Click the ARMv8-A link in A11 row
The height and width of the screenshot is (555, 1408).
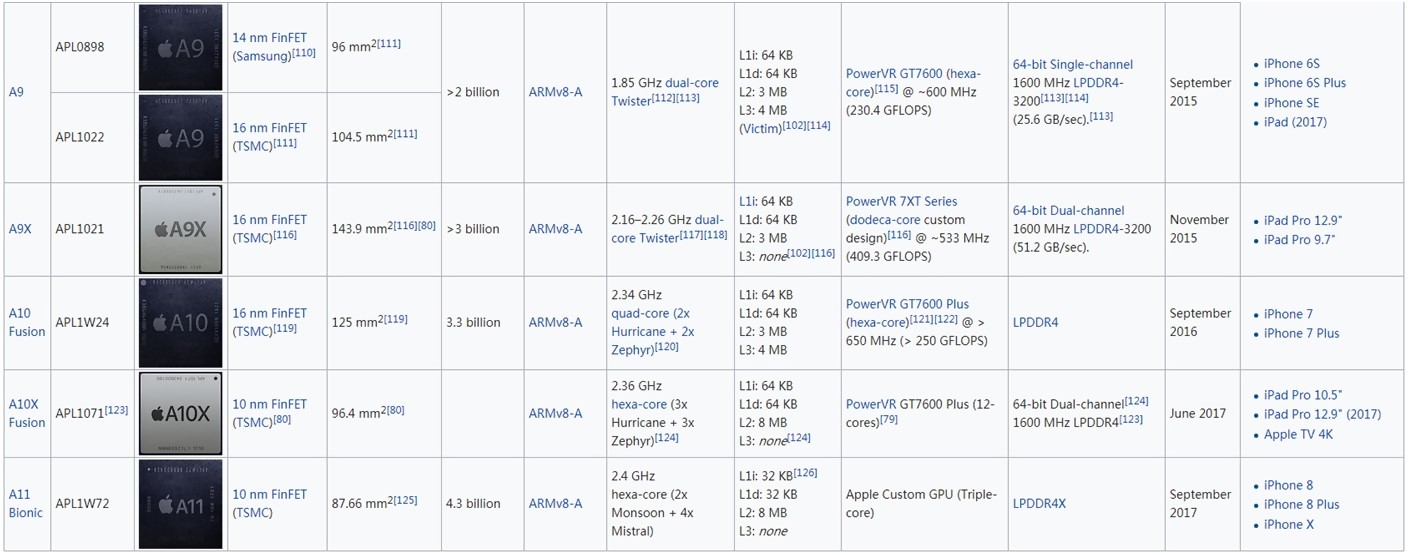pos(555,504)
